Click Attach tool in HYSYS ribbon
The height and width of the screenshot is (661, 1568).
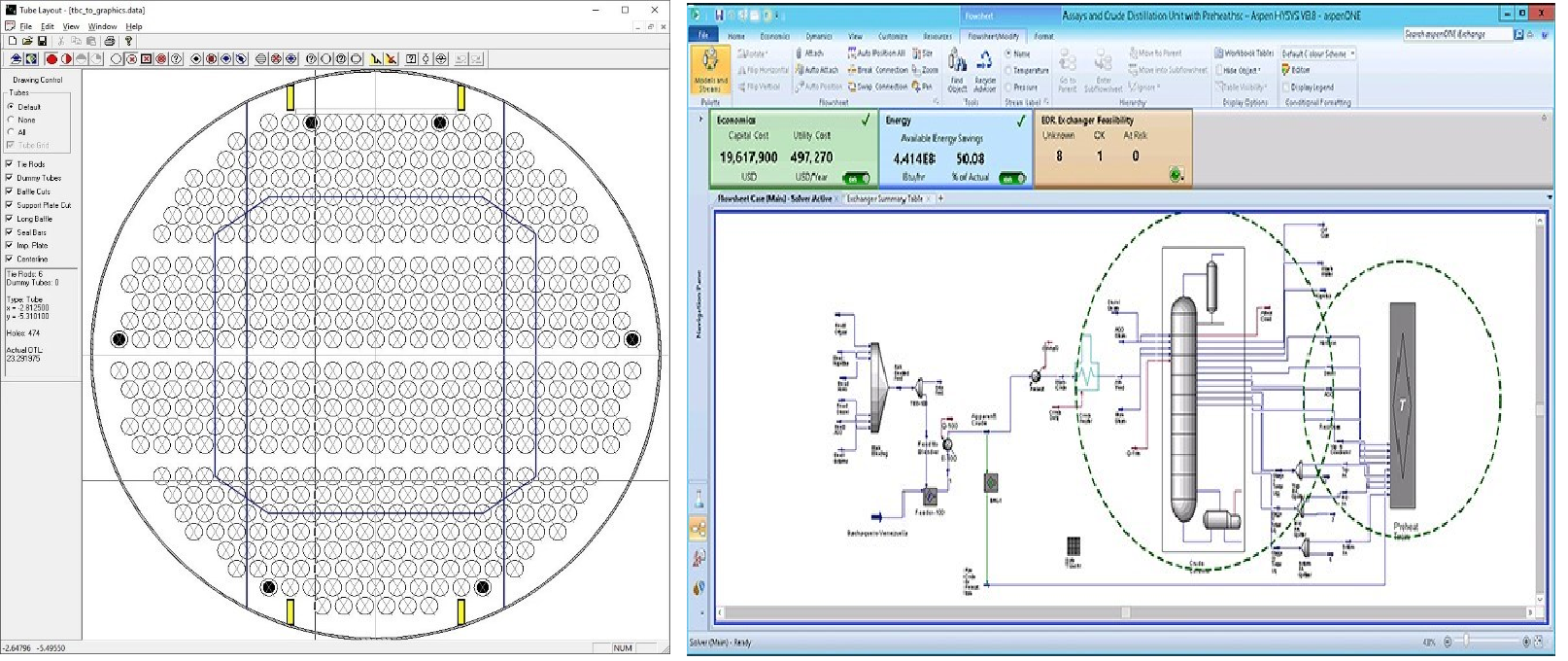click(x=810, y=53)
